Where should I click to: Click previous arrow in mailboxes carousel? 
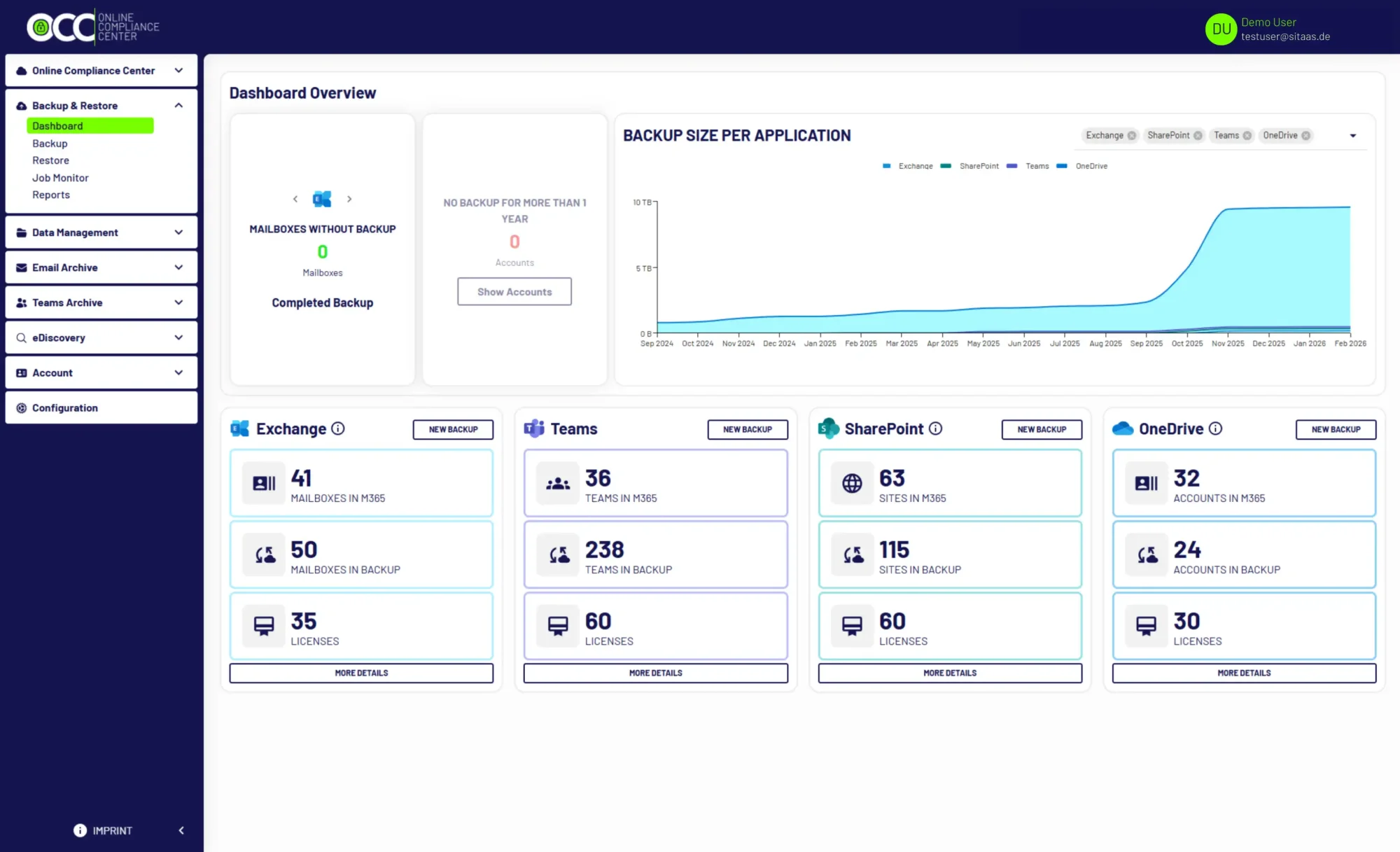pos(295,200)
